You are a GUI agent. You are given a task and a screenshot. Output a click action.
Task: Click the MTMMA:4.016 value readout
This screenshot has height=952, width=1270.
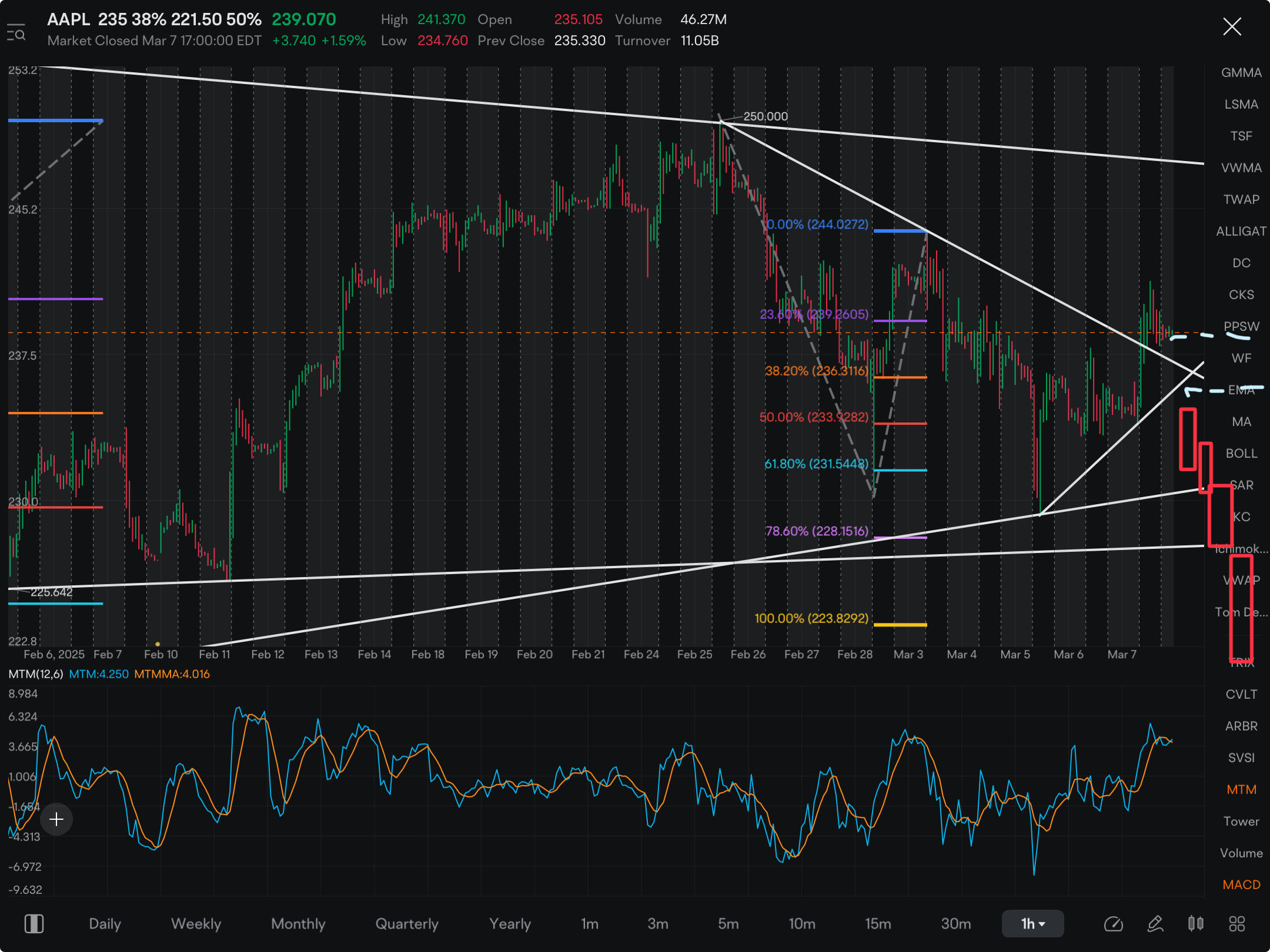pos(172,674)
